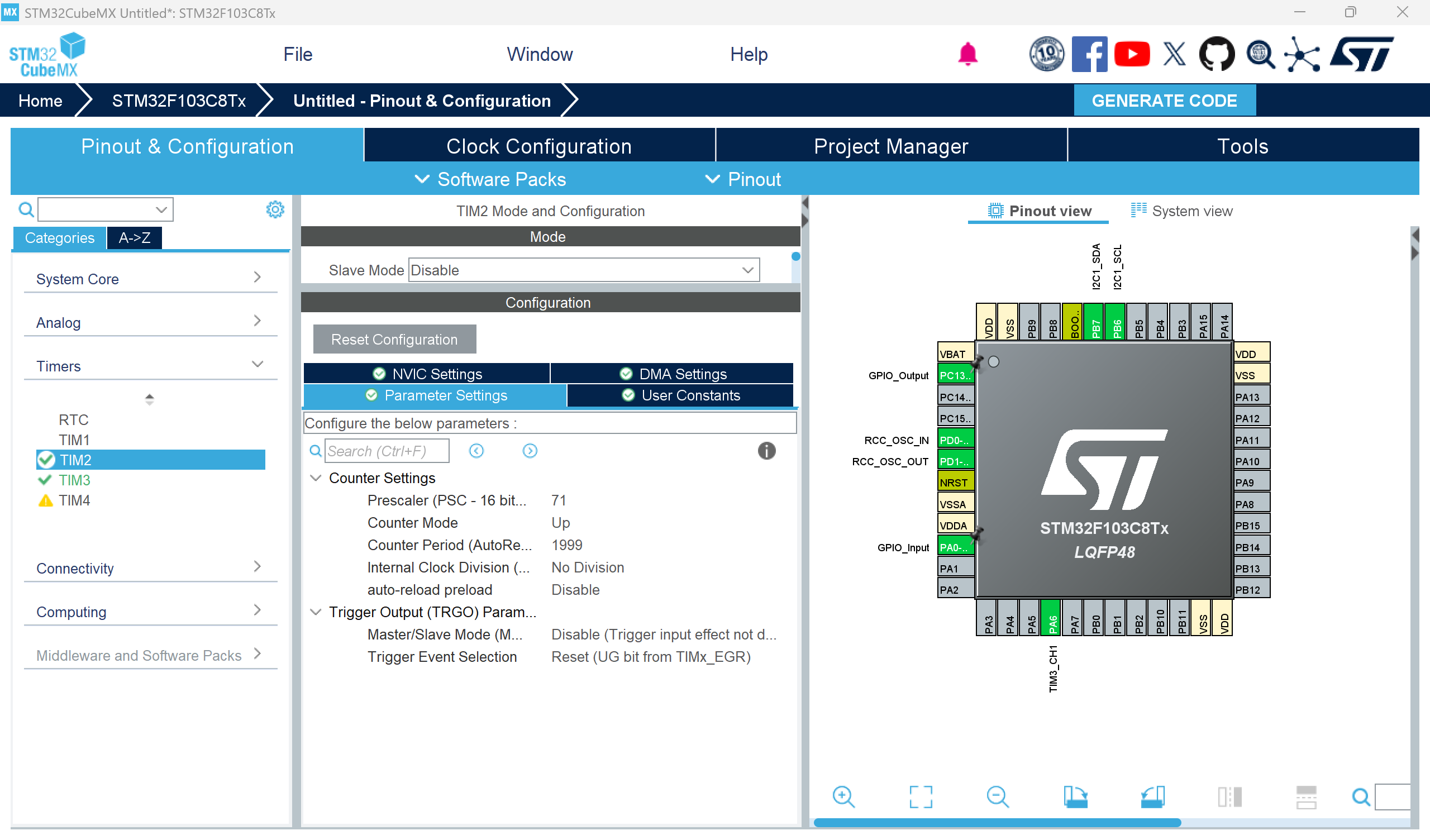Viewport: 1430px width, 840px height.
Task: Click the System view grid icon
Action: [x=1138, y=210]
